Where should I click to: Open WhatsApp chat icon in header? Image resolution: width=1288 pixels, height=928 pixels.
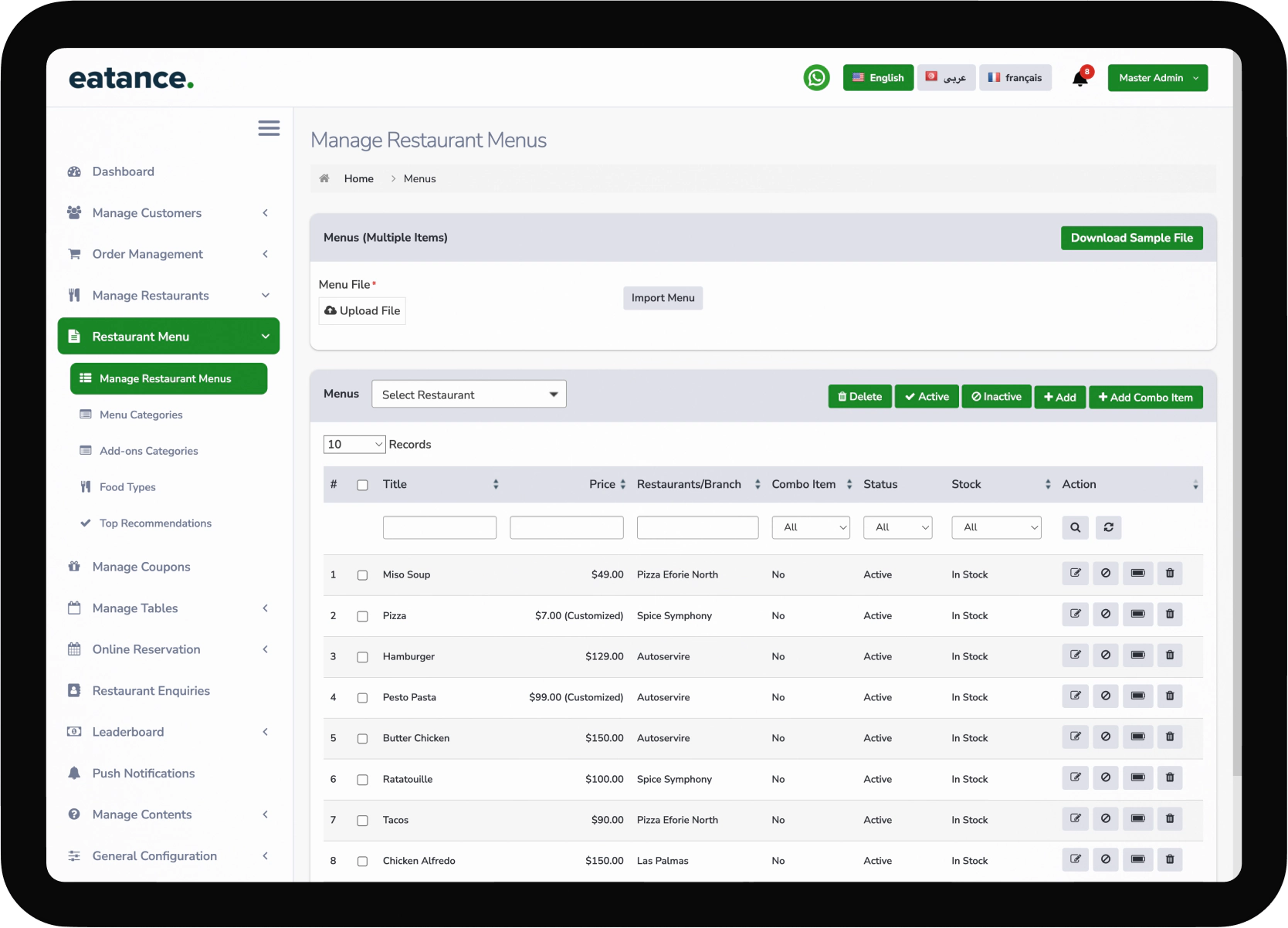[816, 78]
